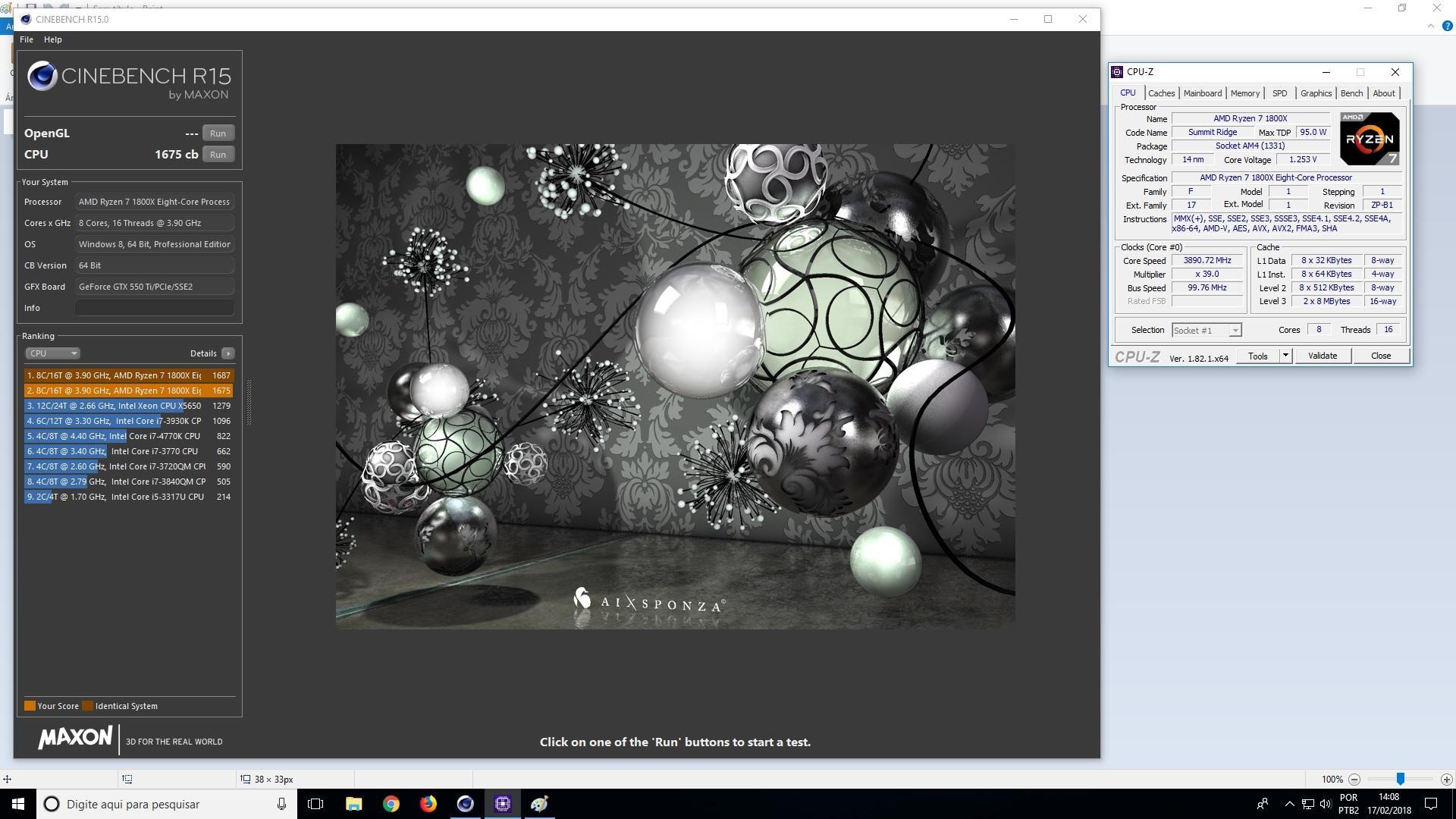The width and height of the screenshot is (1456, 819).
Task: Click the Cinebench R15 logo sphere
Action: click(x=42, y=76)
